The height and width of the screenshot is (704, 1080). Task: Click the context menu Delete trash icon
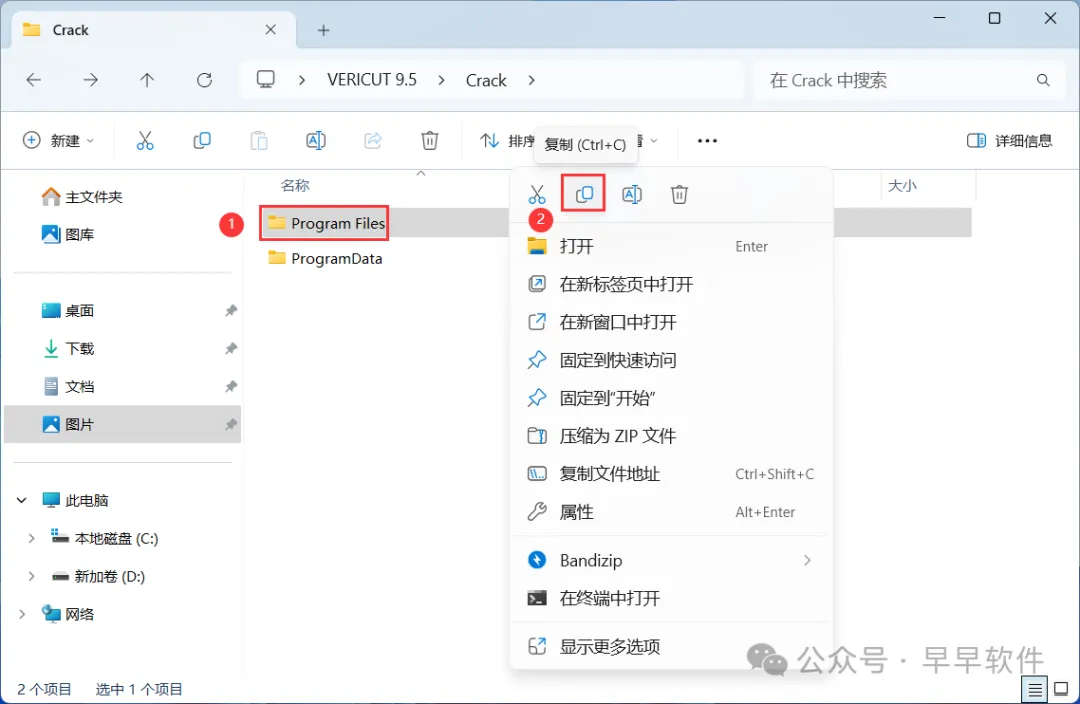tap(679, 194)
